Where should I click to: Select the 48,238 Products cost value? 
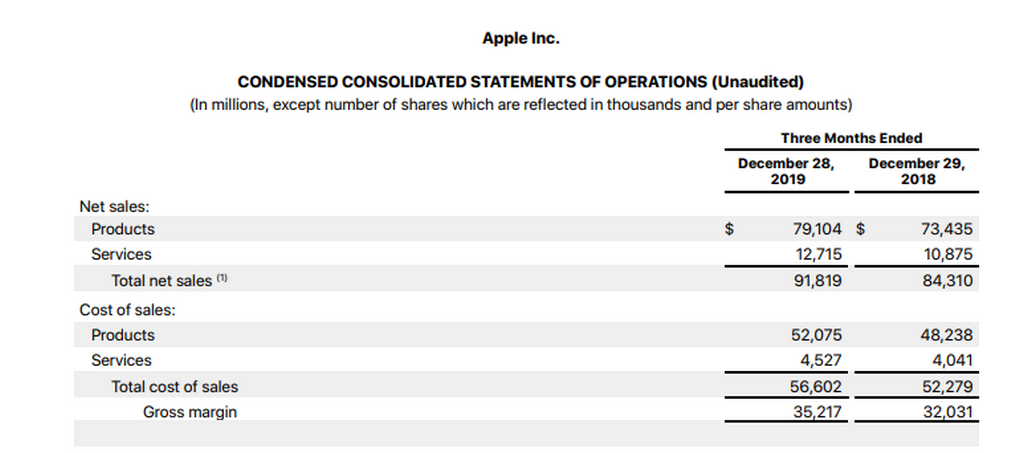coord(948,335)
